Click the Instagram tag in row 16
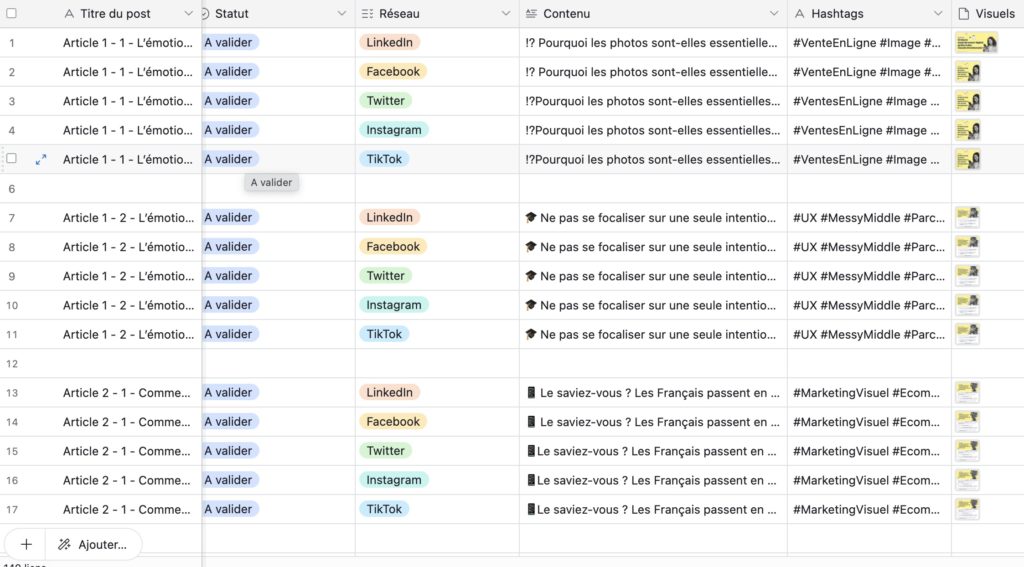This screenshot has width=1024, height=567. [394, 480]
